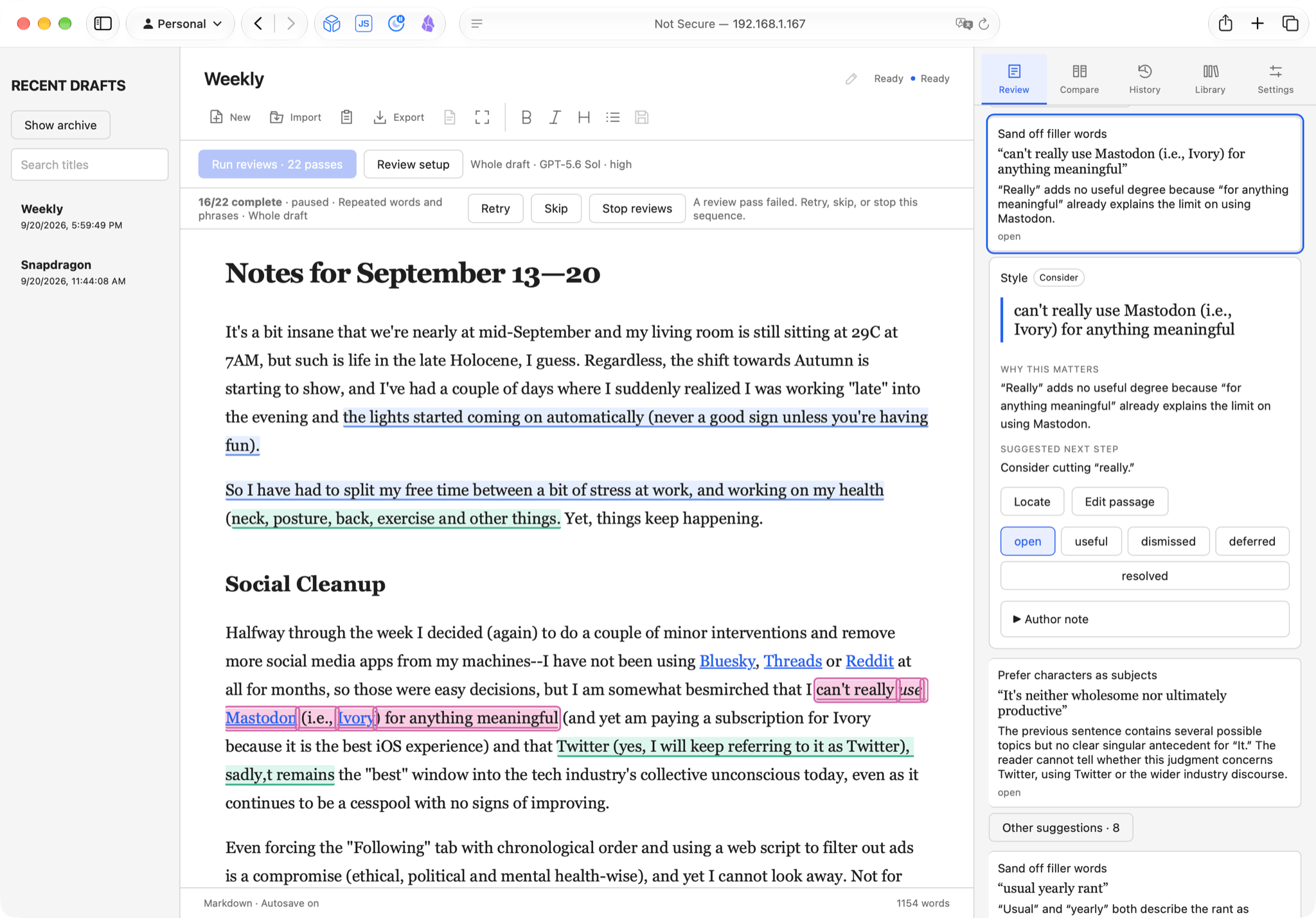Follow the Bluesky link in the draft
The width and height of the screenshot is (1316, 918).
(727, 660)
